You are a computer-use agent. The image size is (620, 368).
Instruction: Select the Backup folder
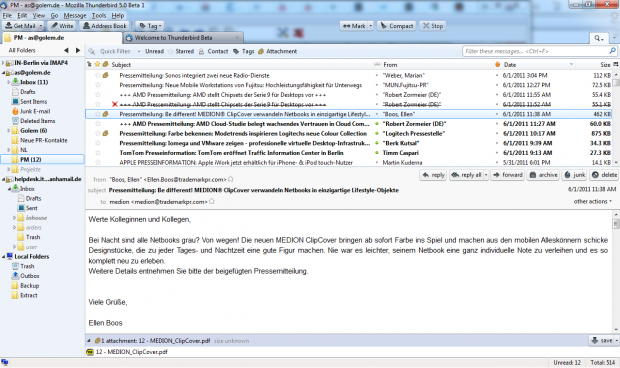(x=30, y=285)
